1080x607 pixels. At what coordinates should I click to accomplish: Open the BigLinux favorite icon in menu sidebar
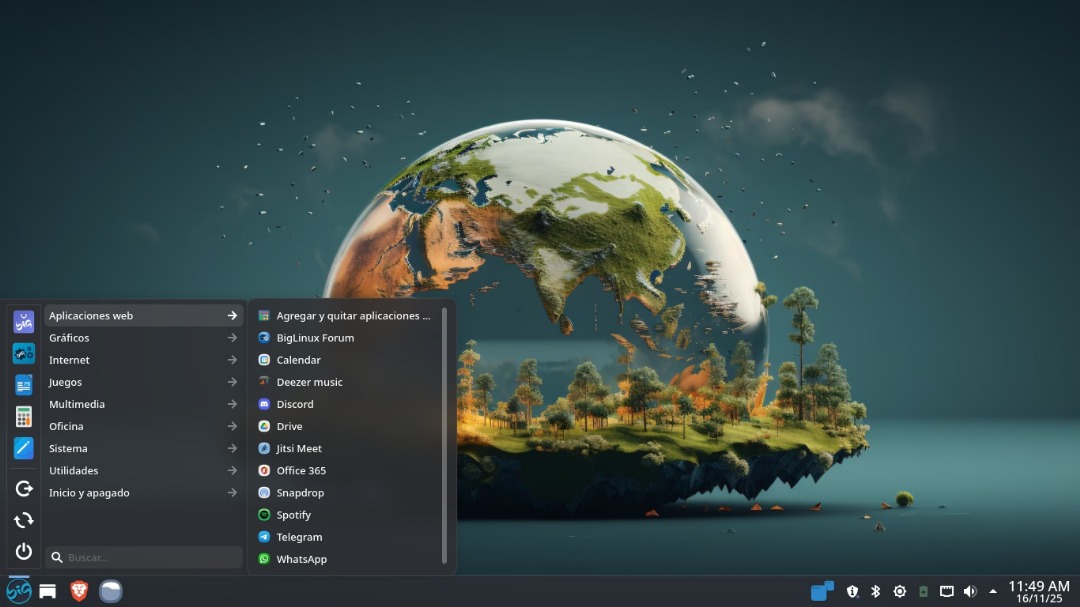(23, 321)
